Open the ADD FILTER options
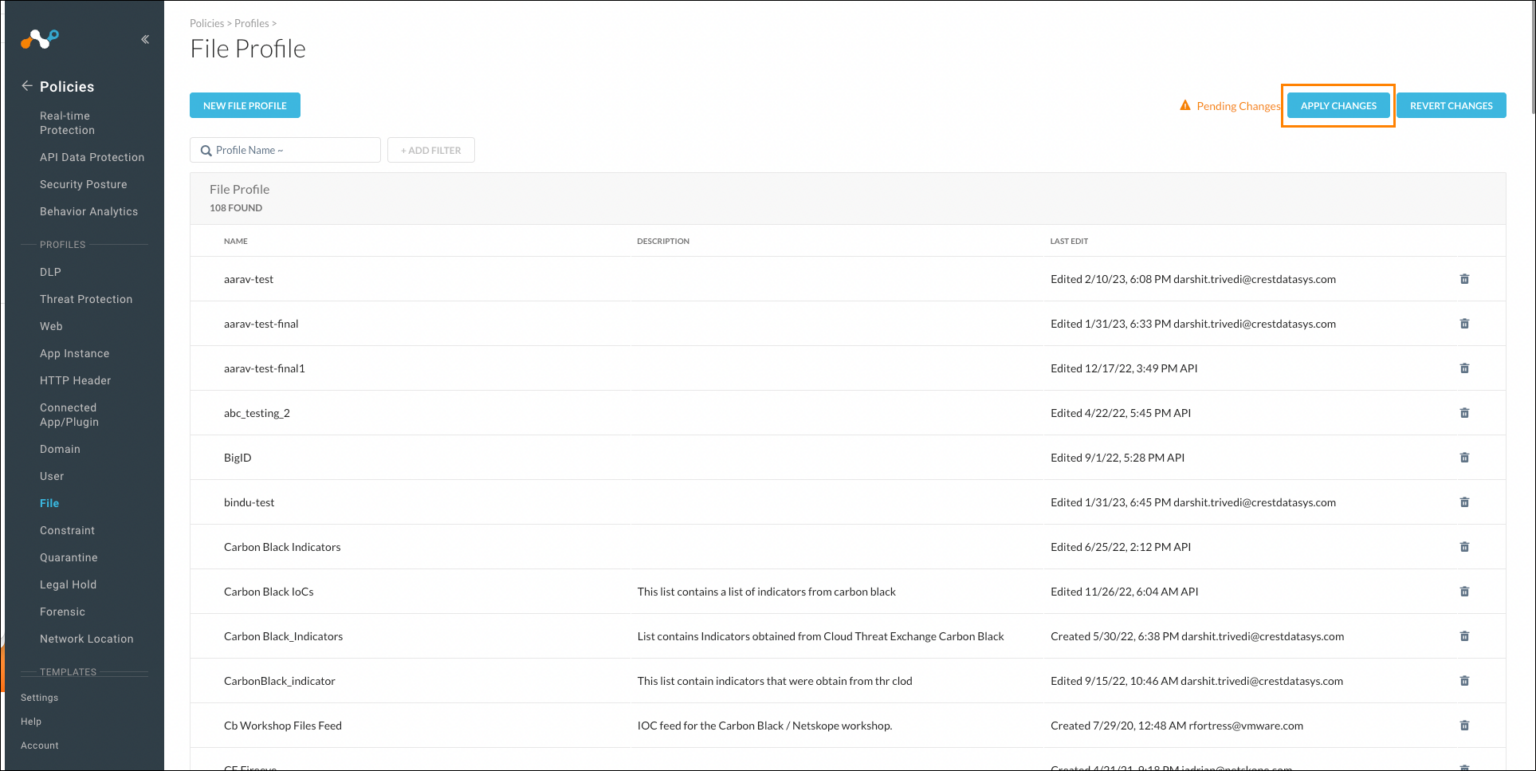Viewport: 1536px width, 771px height. tap(430, 149)
